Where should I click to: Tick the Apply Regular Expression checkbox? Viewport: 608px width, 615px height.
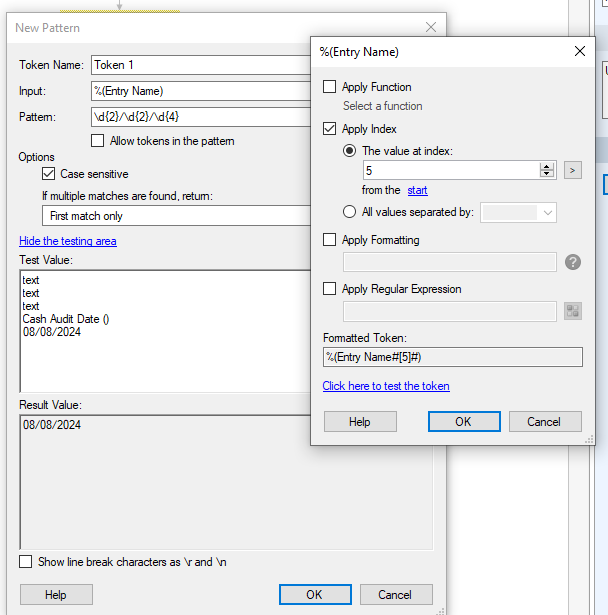(329, 289)
